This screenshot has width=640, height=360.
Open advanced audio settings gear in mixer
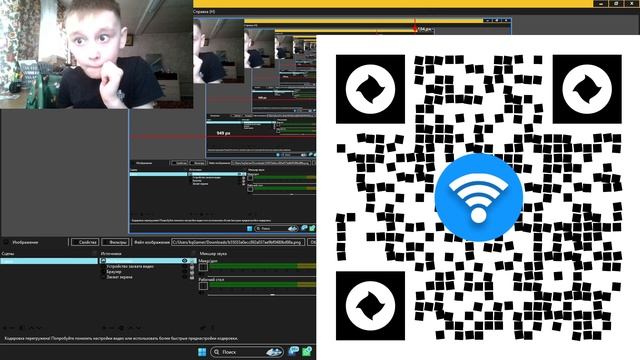coord(203,328)
